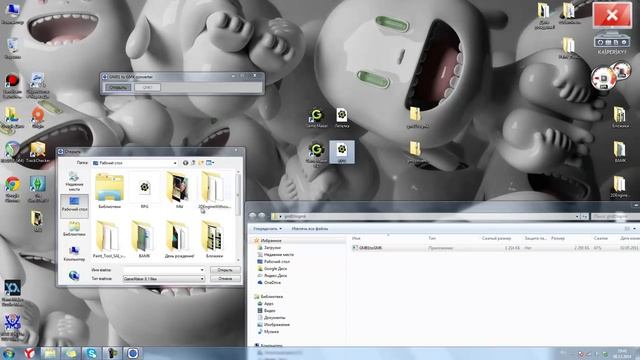
Task: Open Загрузки in Explorer navigation pane
Action: tap(272, 248)
